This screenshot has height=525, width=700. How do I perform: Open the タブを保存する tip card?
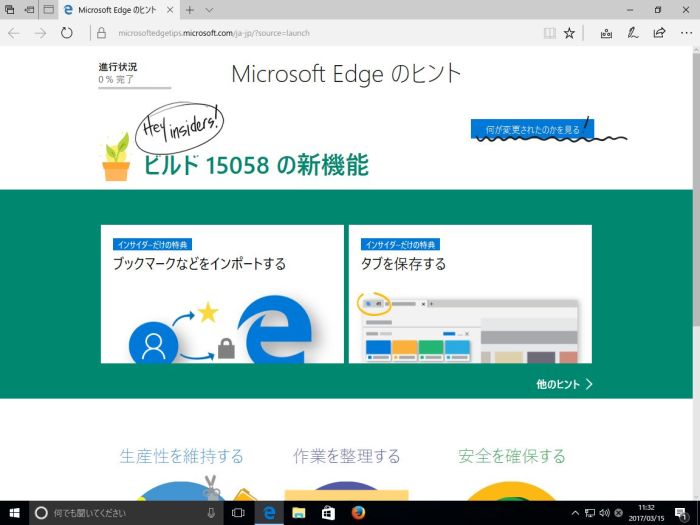pyautogui.click(x=469, y=294)
